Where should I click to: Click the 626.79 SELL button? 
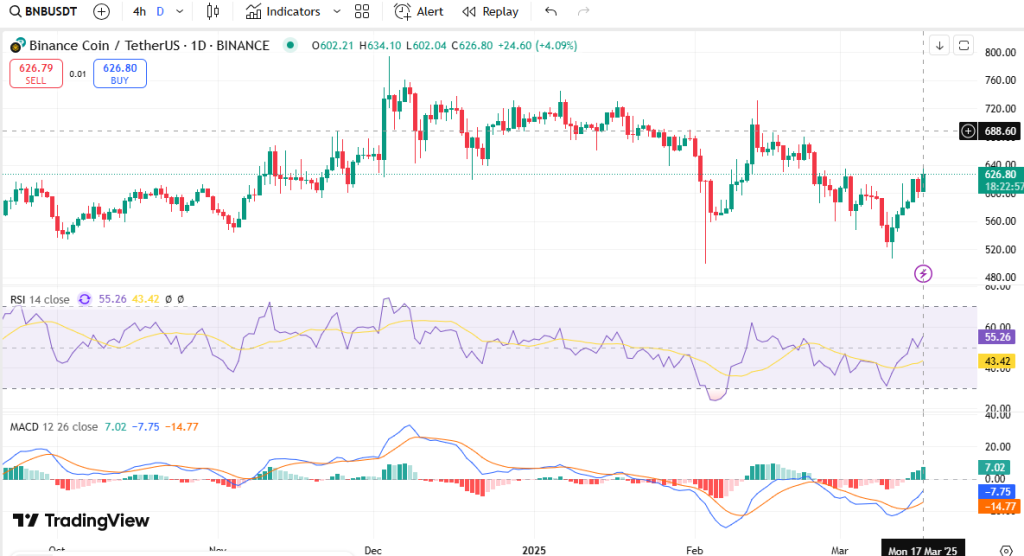(36, 73)
